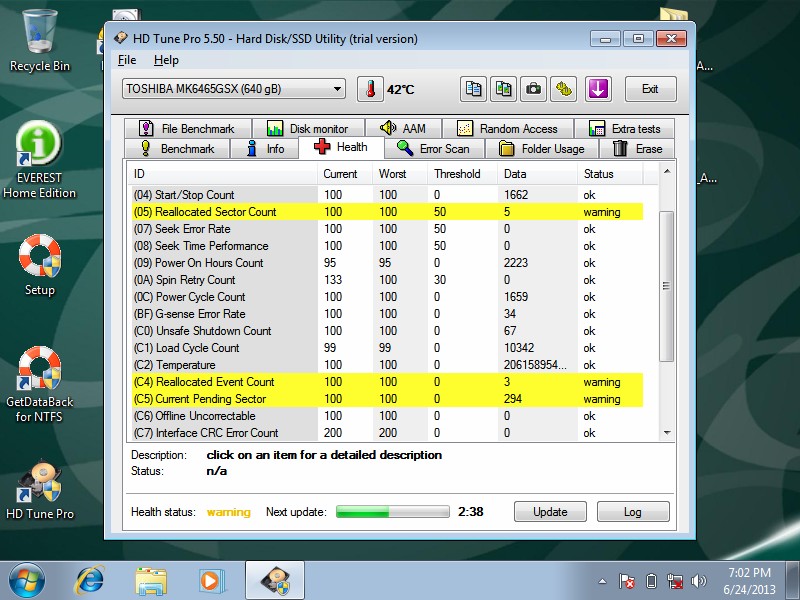This screenshot has width=800, height=600.
Task: Click the battery power tray icon
Action: [651, 581]
